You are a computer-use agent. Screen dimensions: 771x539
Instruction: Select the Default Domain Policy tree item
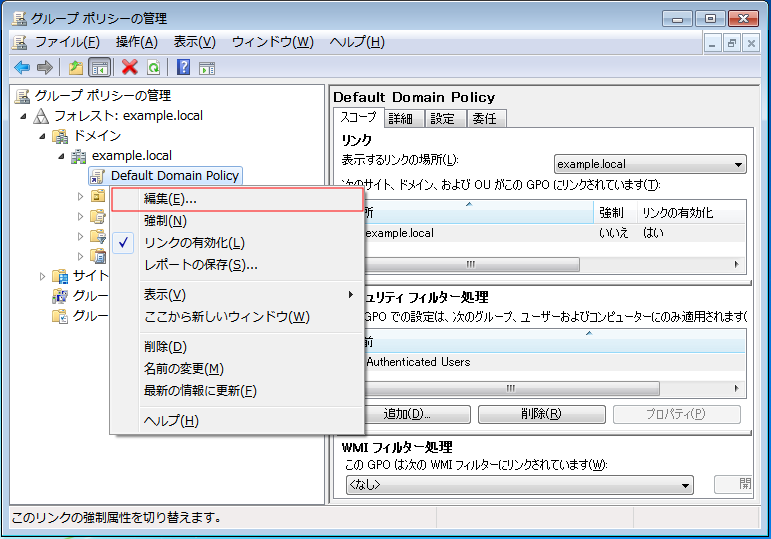click(x=165, y=176)
